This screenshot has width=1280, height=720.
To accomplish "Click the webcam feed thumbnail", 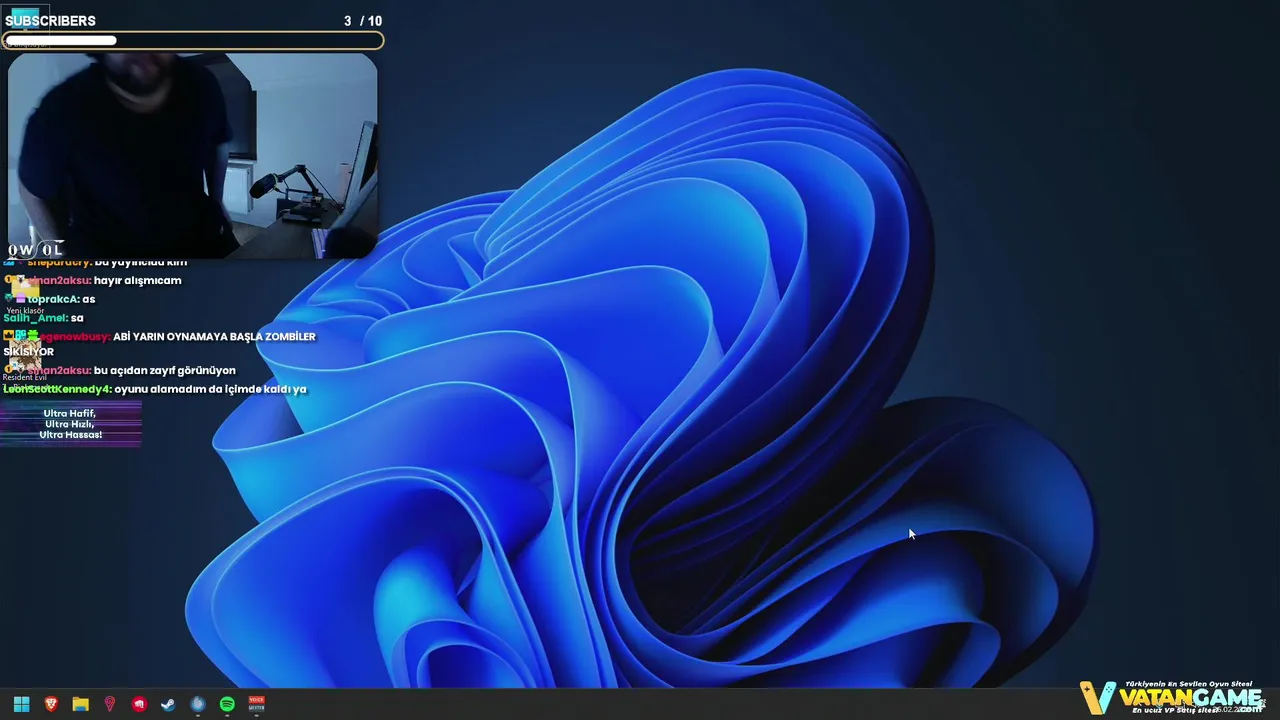I will 192,156.
